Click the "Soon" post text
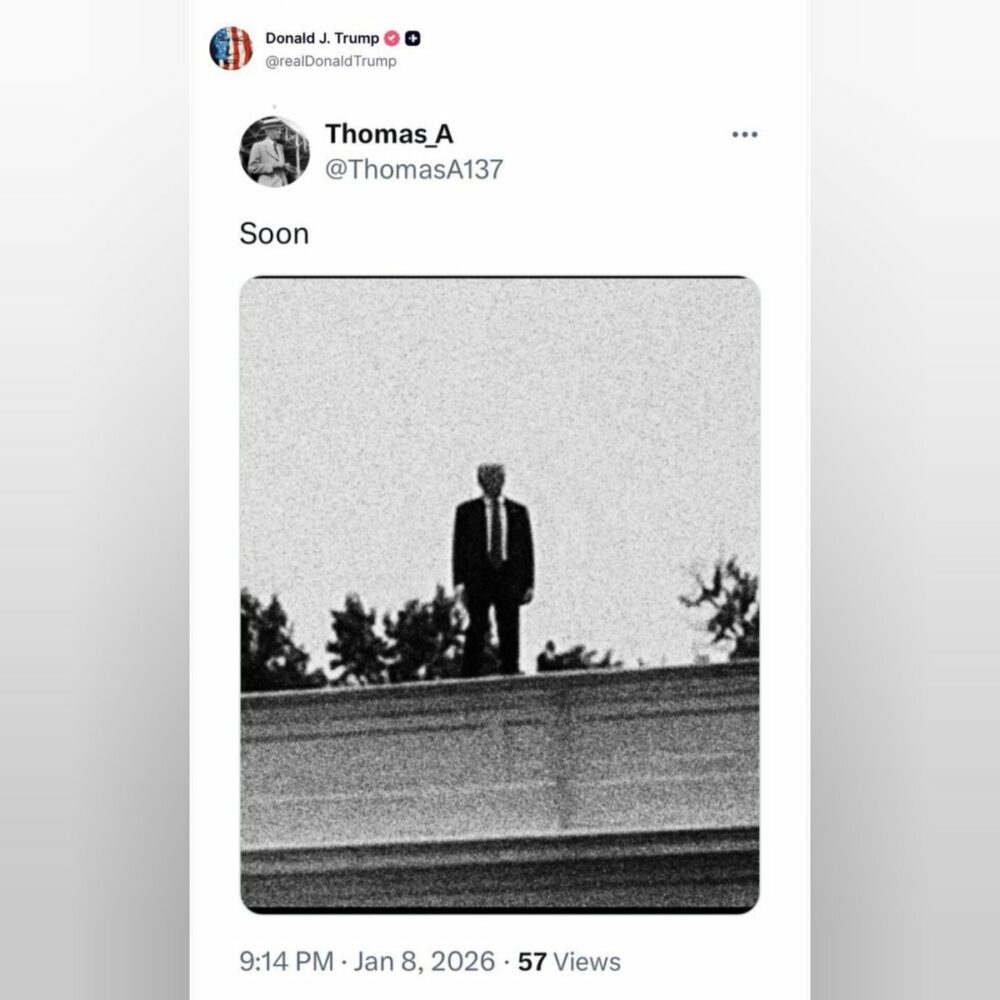 274,234
